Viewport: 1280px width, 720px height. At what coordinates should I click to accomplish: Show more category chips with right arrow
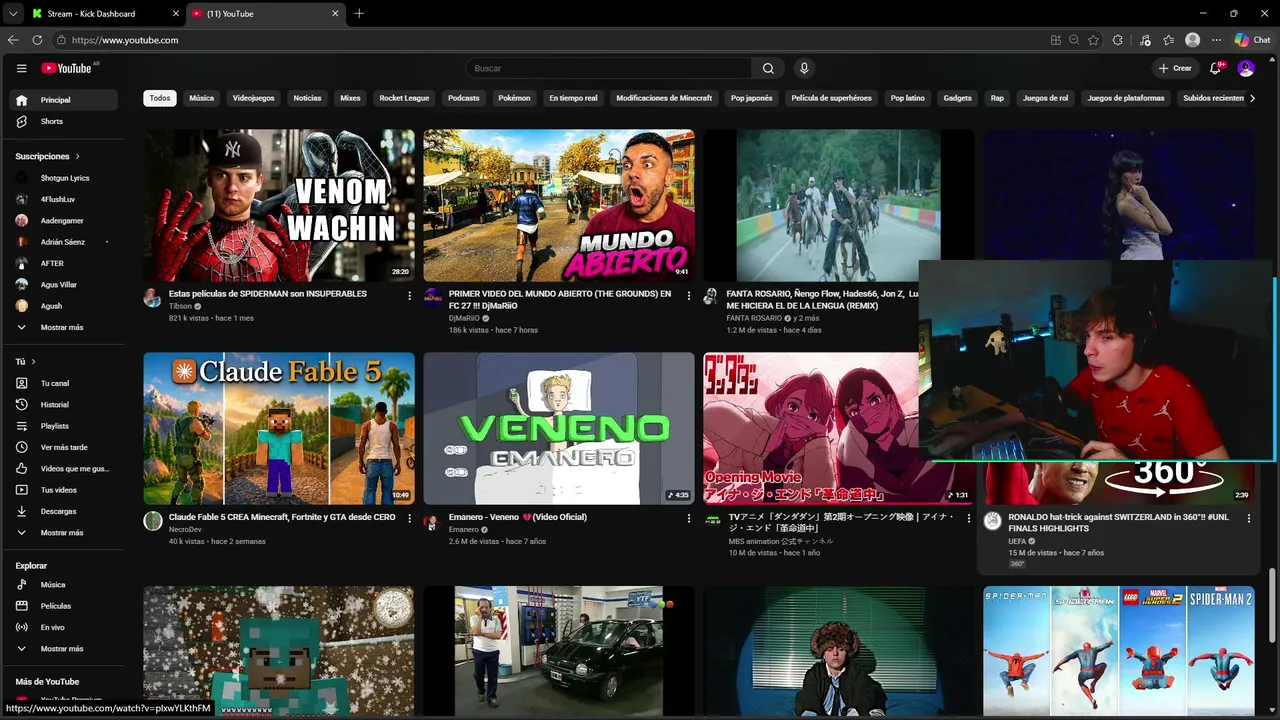click(1252, 98)
